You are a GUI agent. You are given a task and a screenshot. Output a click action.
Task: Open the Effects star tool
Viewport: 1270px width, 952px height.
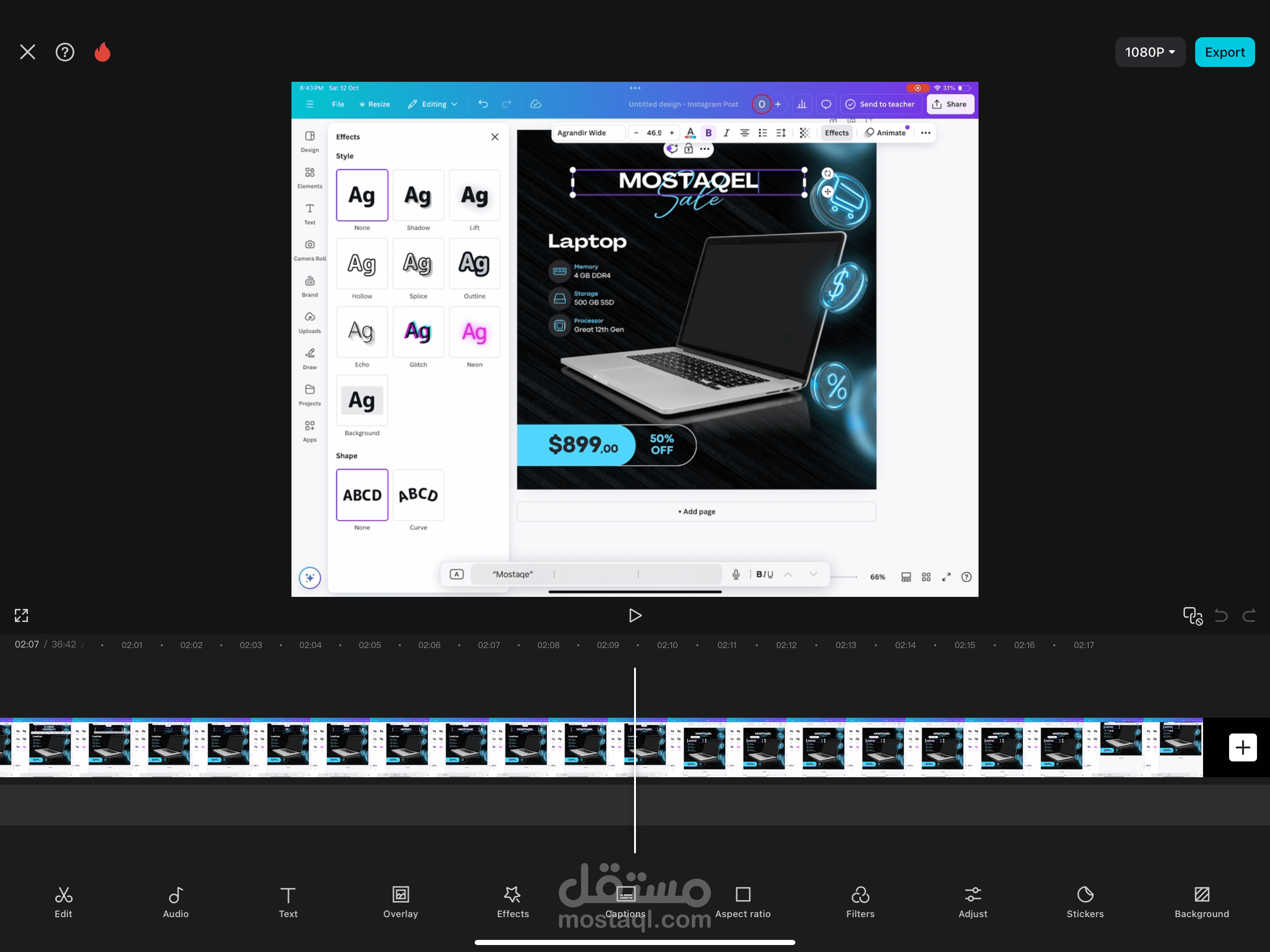pyautogui.click(x=512, y=902)
